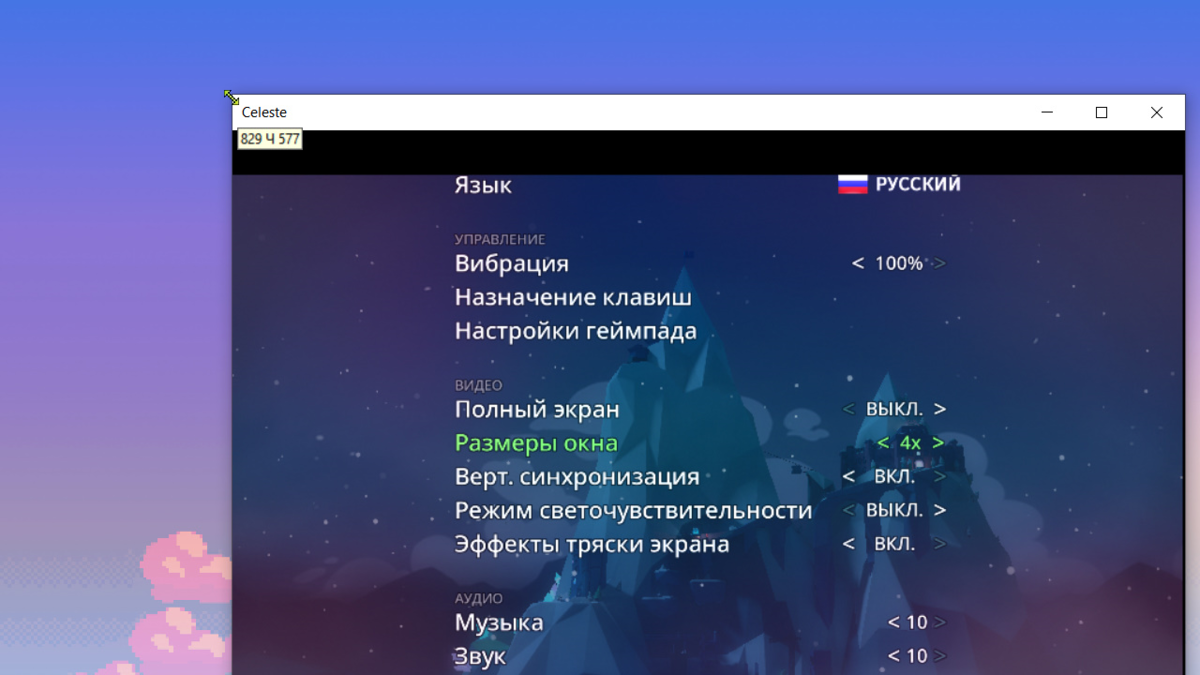Viewport: 1200px width, 675px height.
Task: Click the ВКЛ. value of Верт. синхронизация
Action: tap(894, 477)
